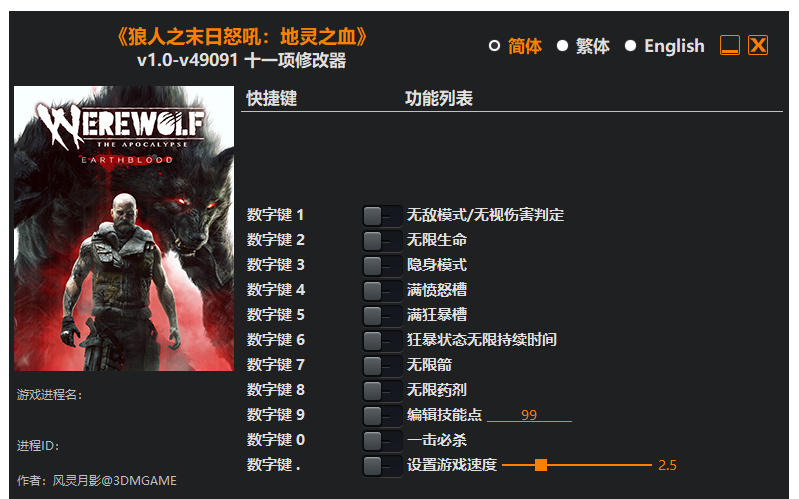Screen dimensions: 799x499
Task: Click 数字键 1 hotkey label
Action: click(276, 215)
